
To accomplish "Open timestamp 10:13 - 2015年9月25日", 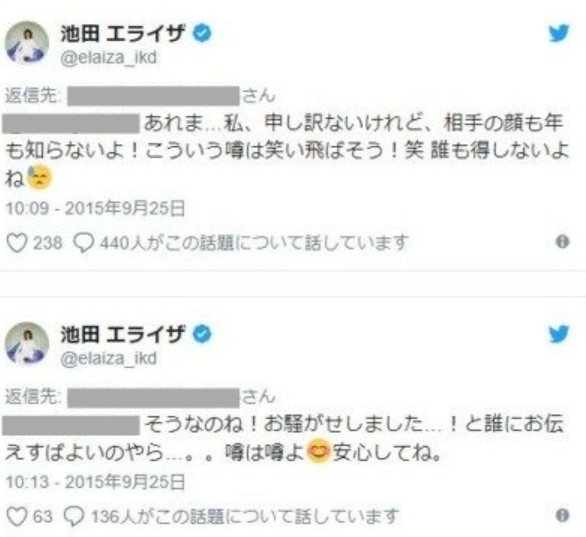I will click(95, 482).
